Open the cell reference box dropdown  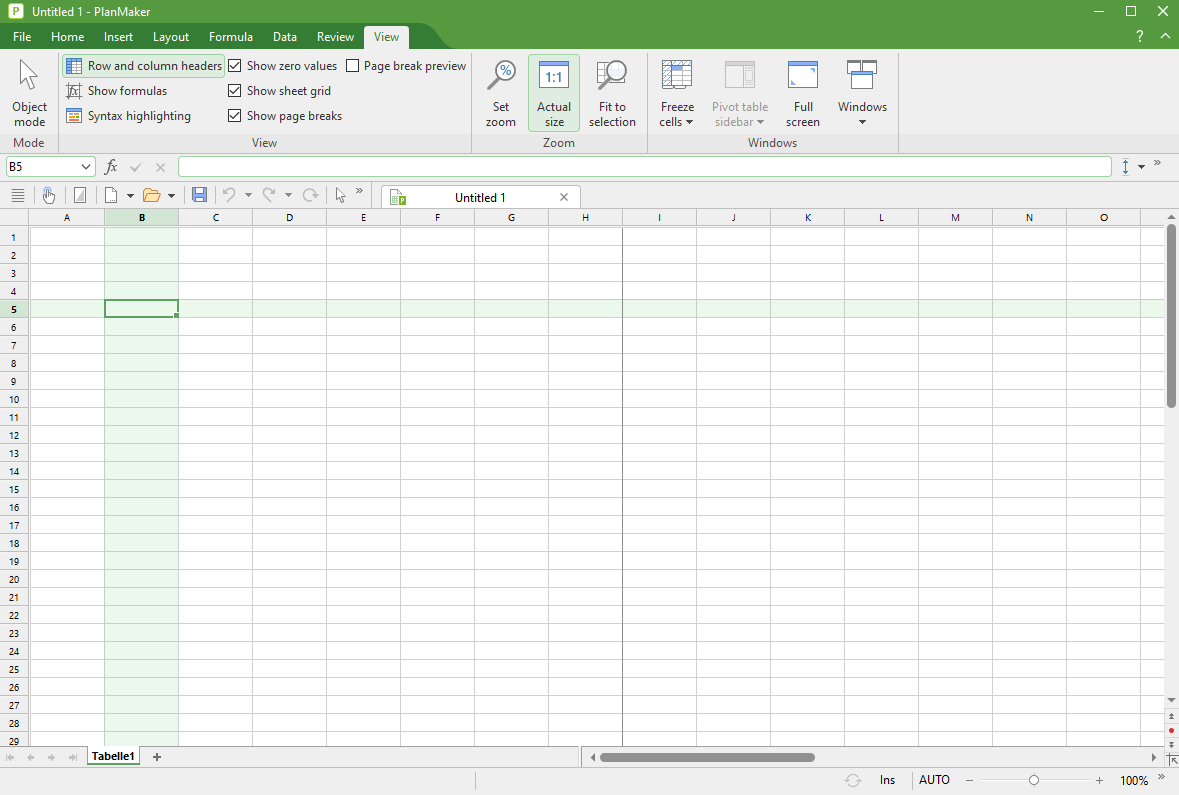(x=86, y=167)
